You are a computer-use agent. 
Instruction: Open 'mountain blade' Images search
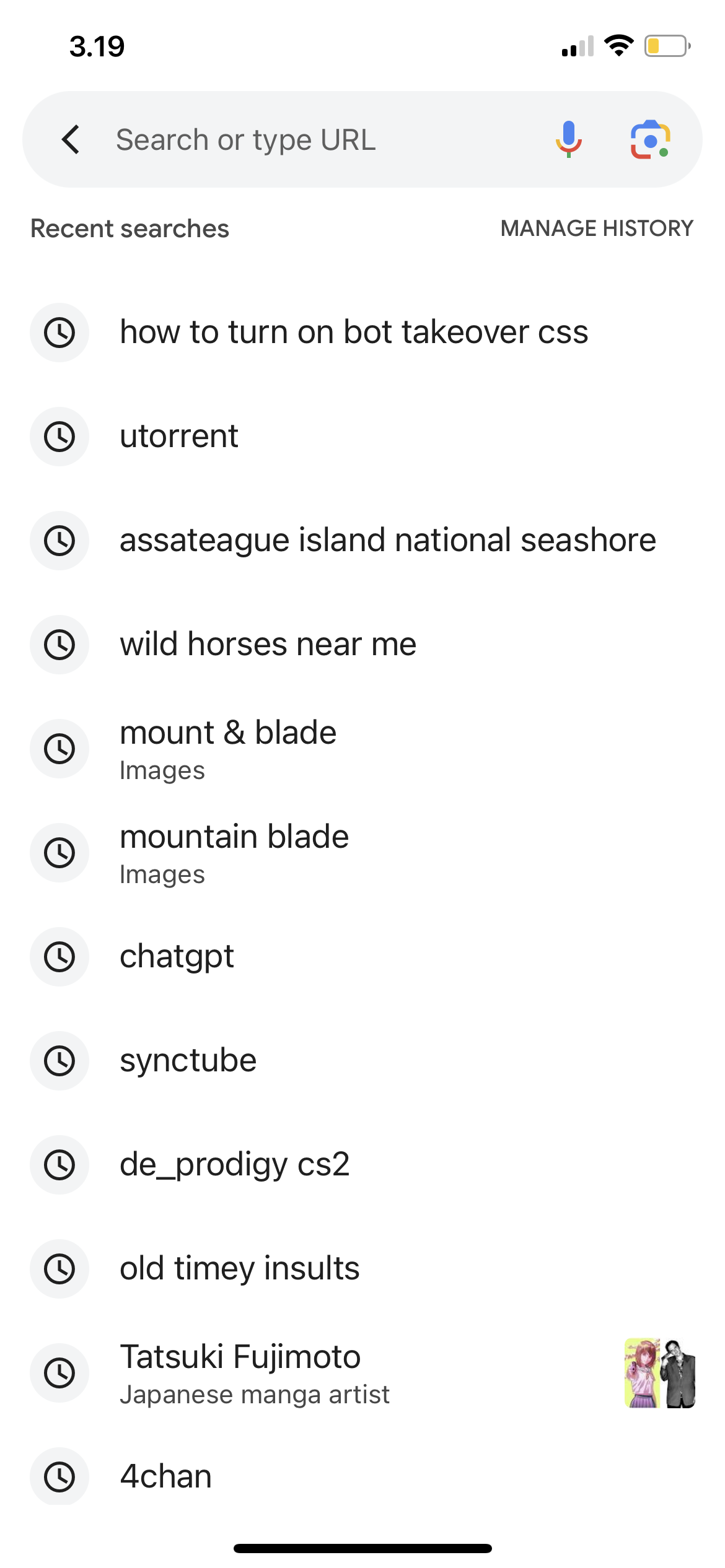point(362,853)
